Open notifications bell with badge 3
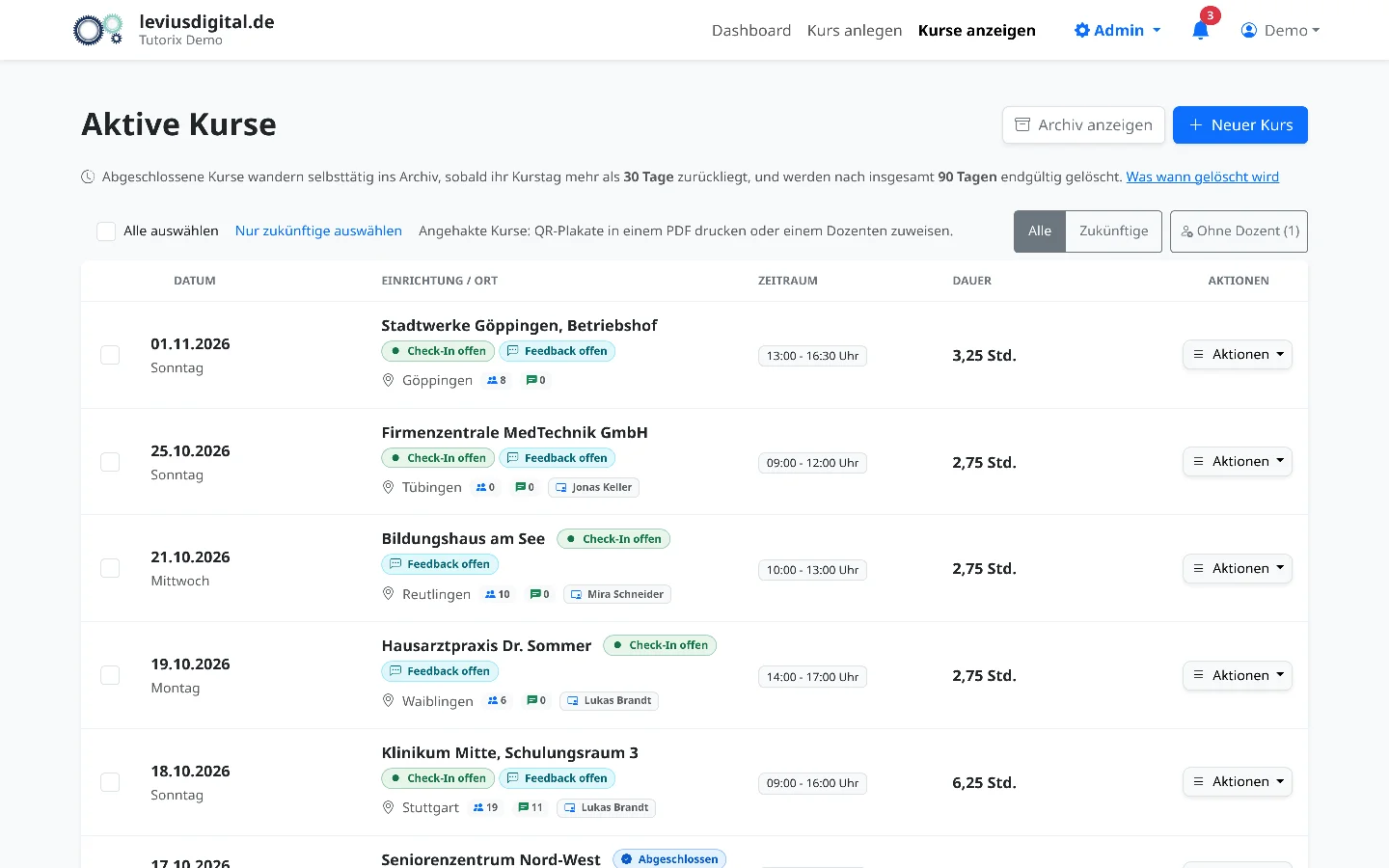The height and width of the screenshot is (868, 1389). click(x=1200, y=30)
